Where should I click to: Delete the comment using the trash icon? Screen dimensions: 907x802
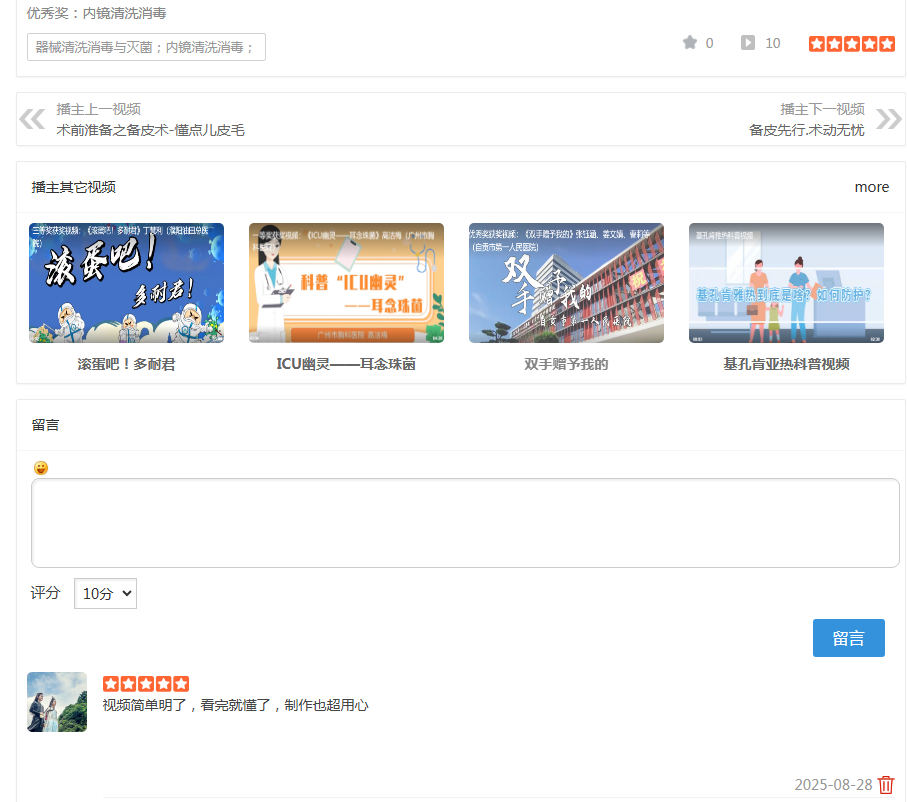click(886, 785)
